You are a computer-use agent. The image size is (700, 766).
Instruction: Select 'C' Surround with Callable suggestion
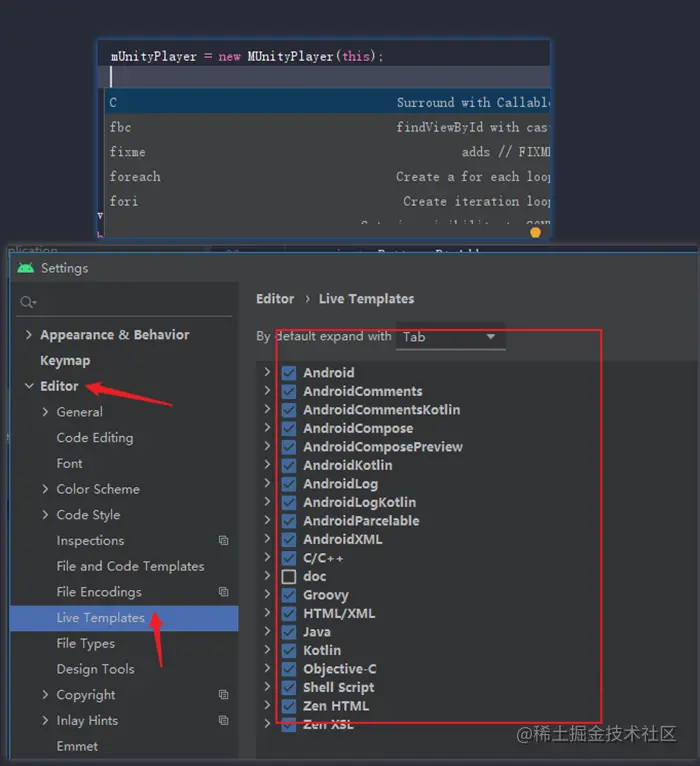(x=327, y=102)
